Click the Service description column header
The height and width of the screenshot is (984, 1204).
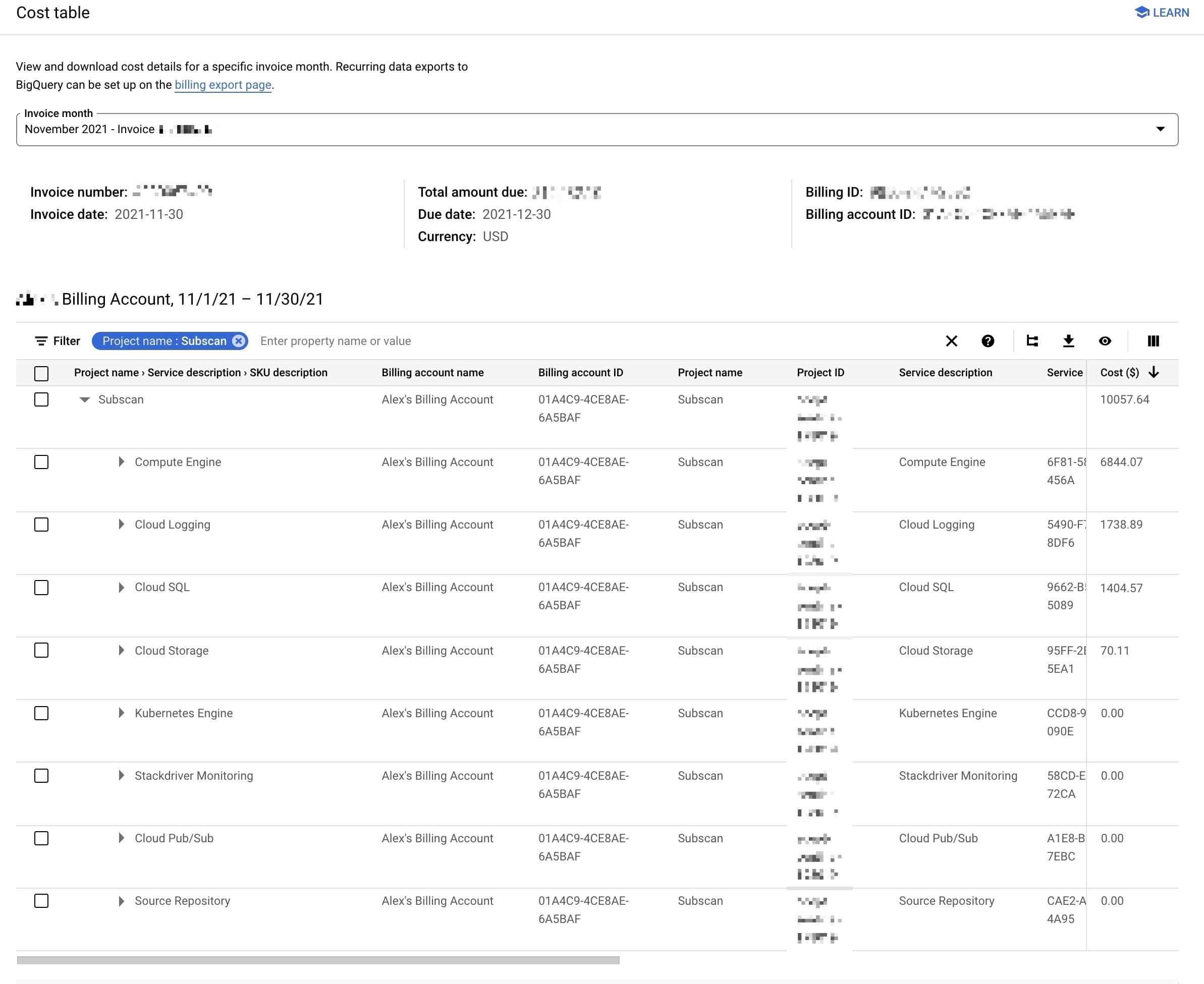click(945, 372)
